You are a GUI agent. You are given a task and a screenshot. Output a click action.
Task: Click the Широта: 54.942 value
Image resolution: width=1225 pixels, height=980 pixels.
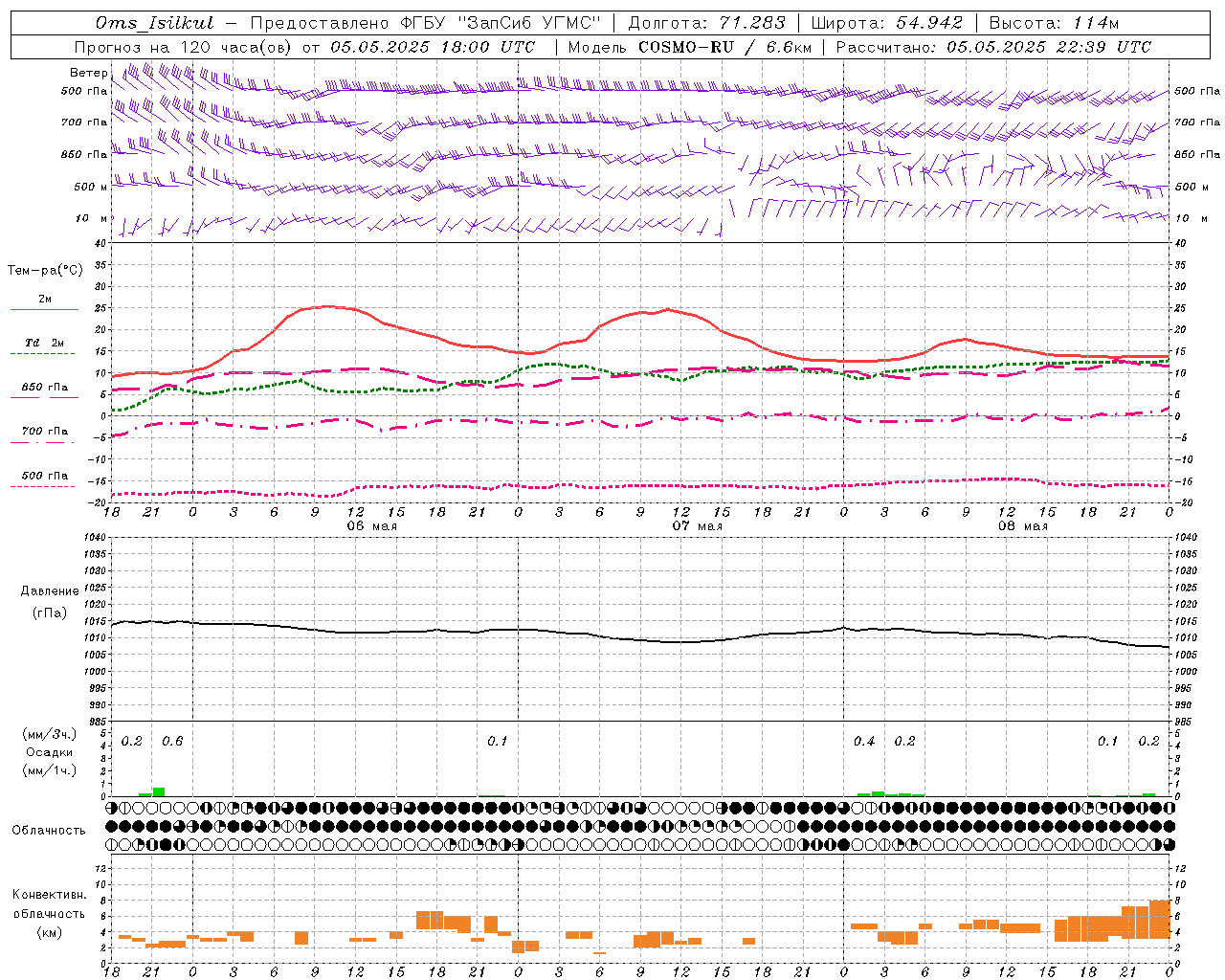(x=886, y=23)
